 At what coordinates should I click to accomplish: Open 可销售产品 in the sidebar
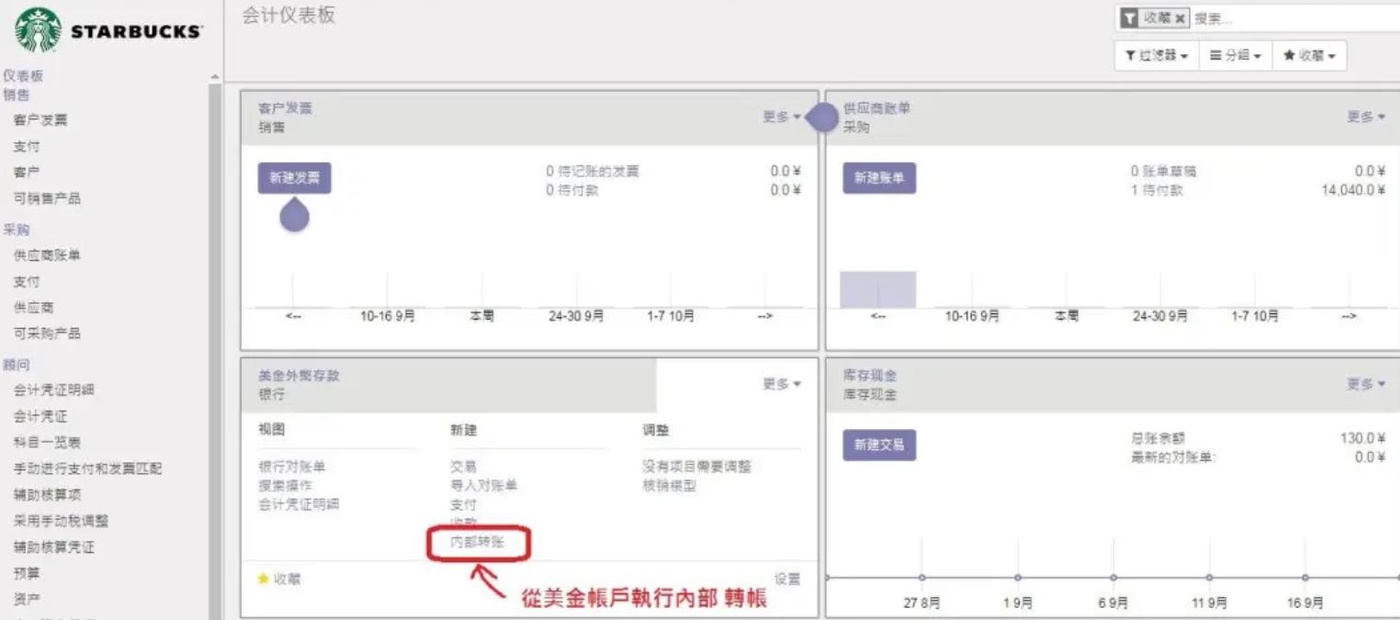pyautogui.click(x=47, y=198)
